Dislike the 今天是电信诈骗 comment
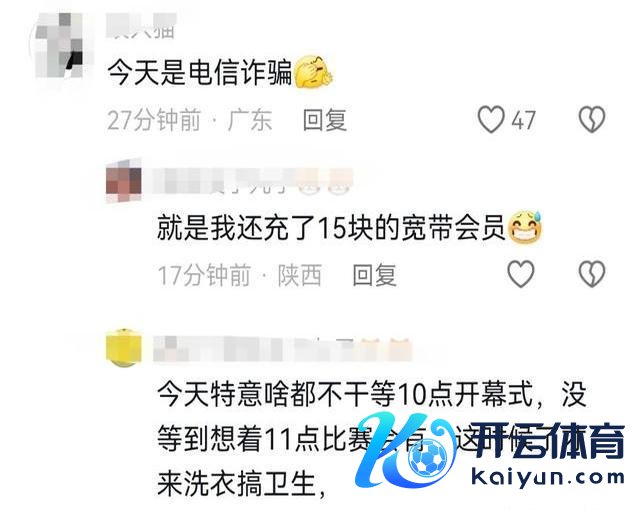Image resolution: width=640 pixels, height=510 pixels. pos(592,119)
